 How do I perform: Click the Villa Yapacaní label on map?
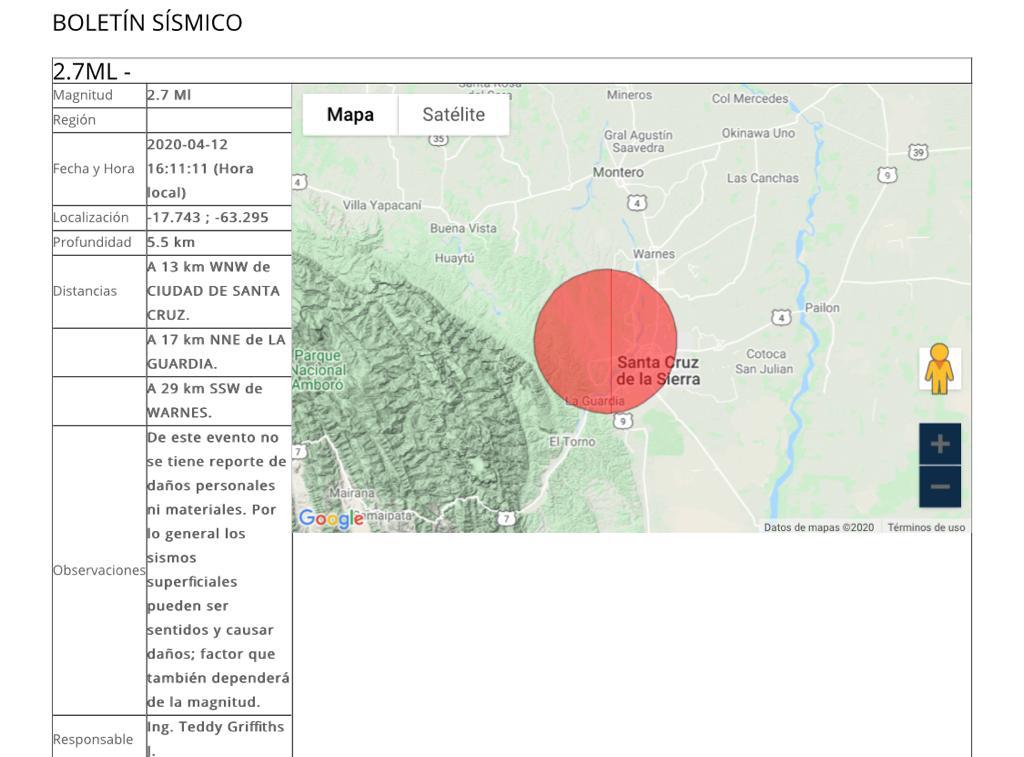382,205
